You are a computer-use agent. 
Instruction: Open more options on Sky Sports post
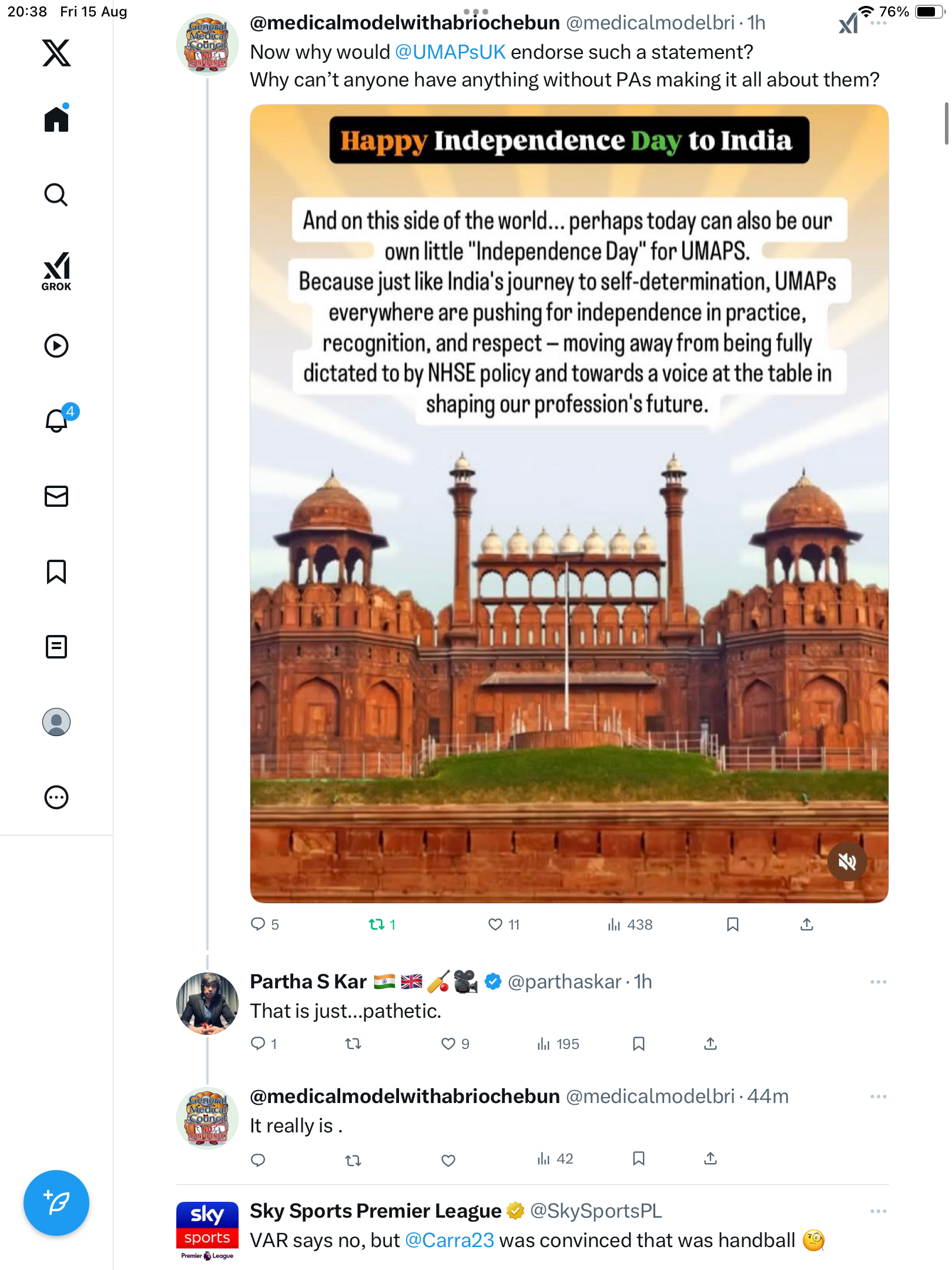[x=878, y=1211]
